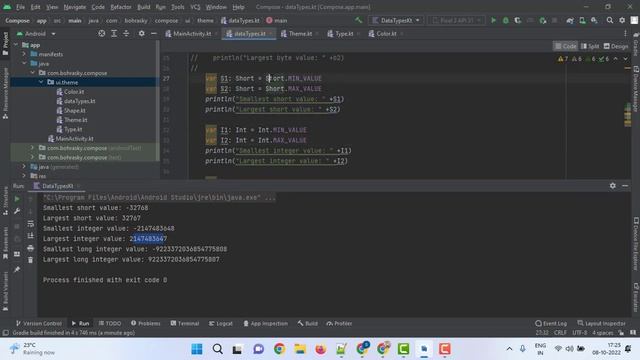Select MainActivity.kt in the project tree
The image size is (640, 360).
[71, 138]
